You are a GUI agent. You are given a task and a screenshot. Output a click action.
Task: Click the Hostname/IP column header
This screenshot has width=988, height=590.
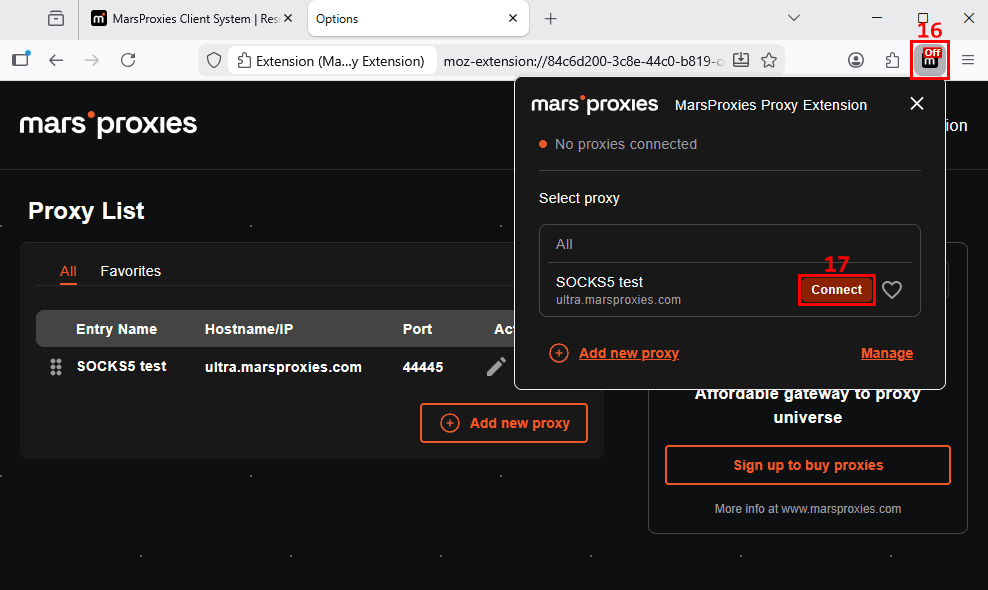[249, 329]
